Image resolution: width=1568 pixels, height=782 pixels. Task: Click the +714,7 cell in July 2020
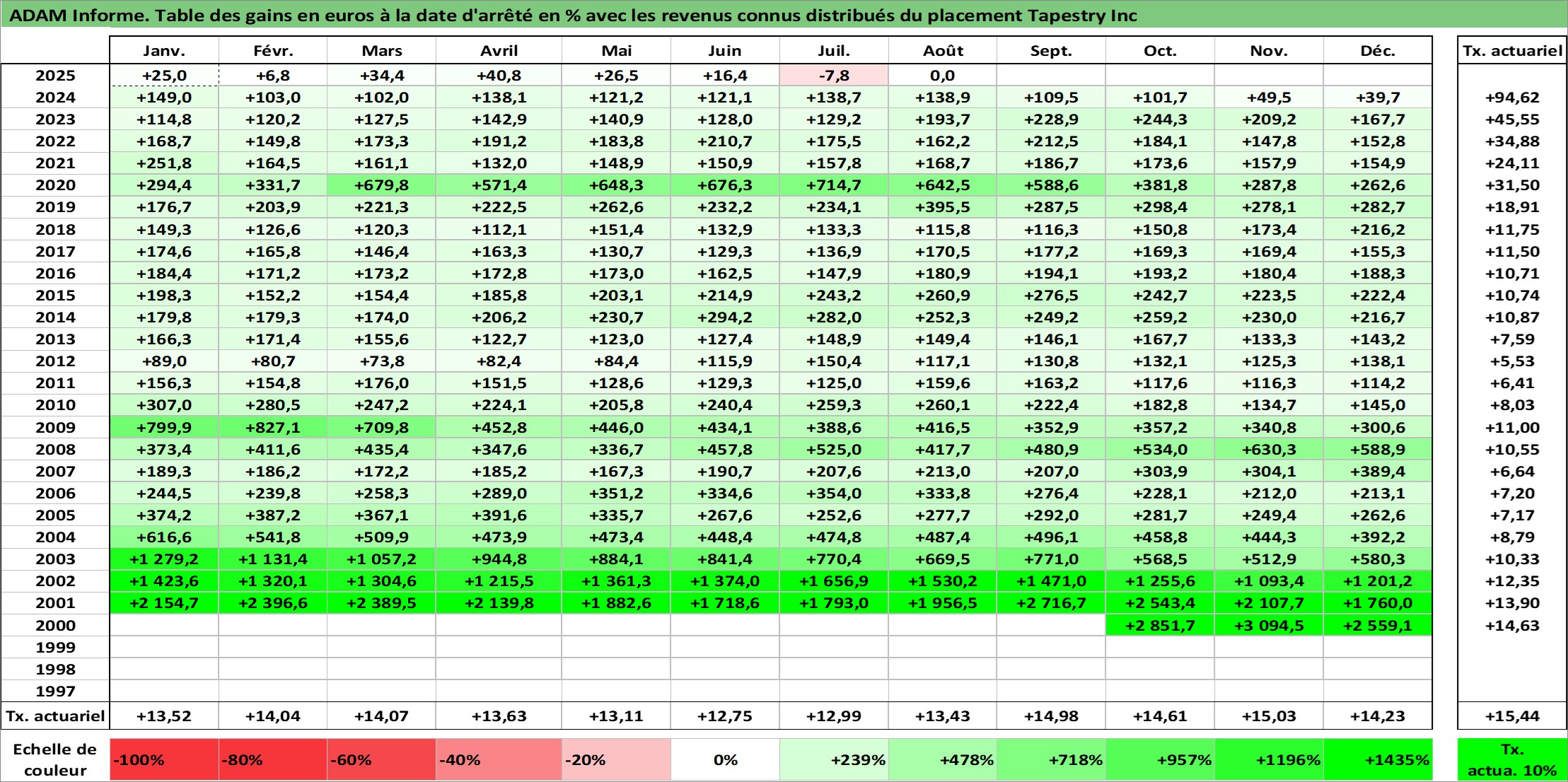(x=834, y=185)
